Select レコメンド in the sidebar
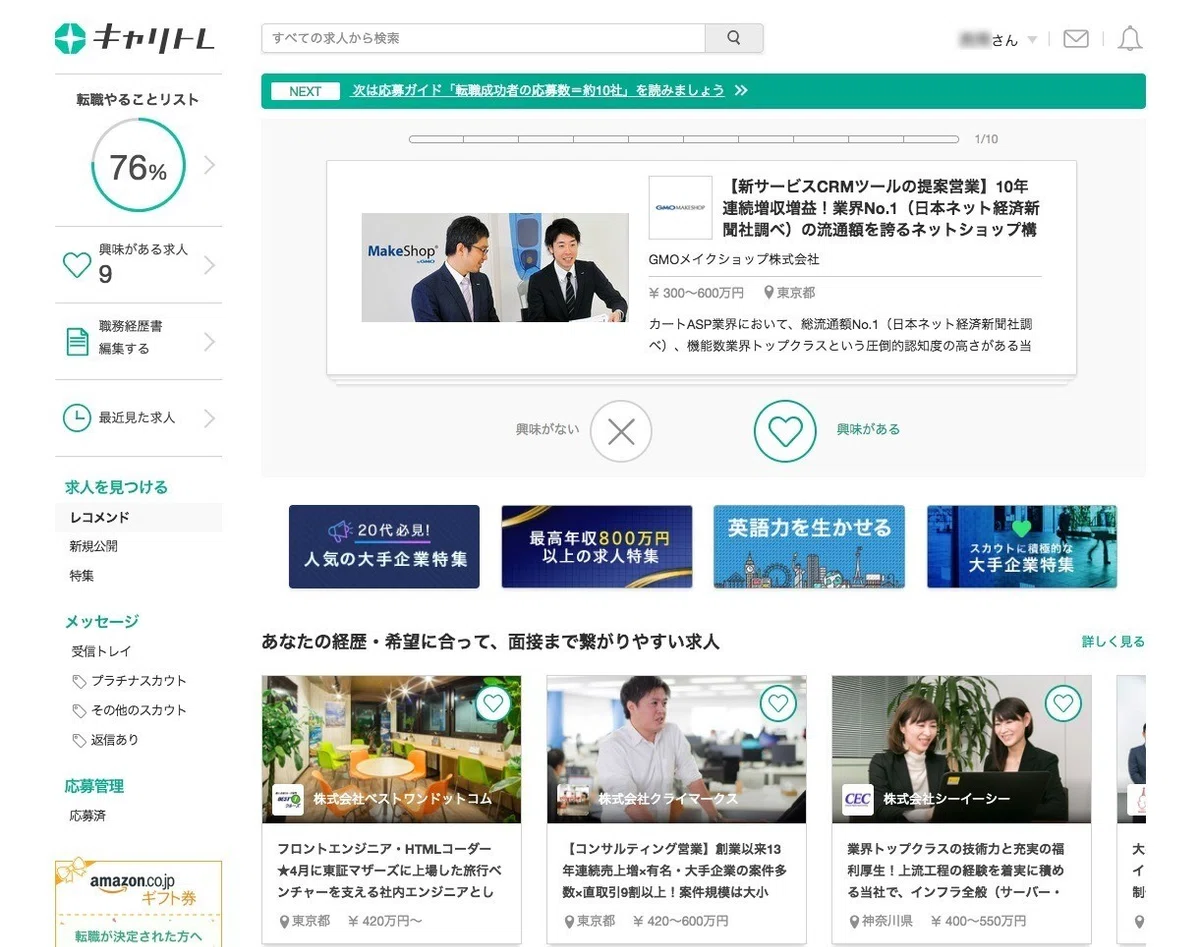This screenshot has height=947, width=1200. coord(138,518)
